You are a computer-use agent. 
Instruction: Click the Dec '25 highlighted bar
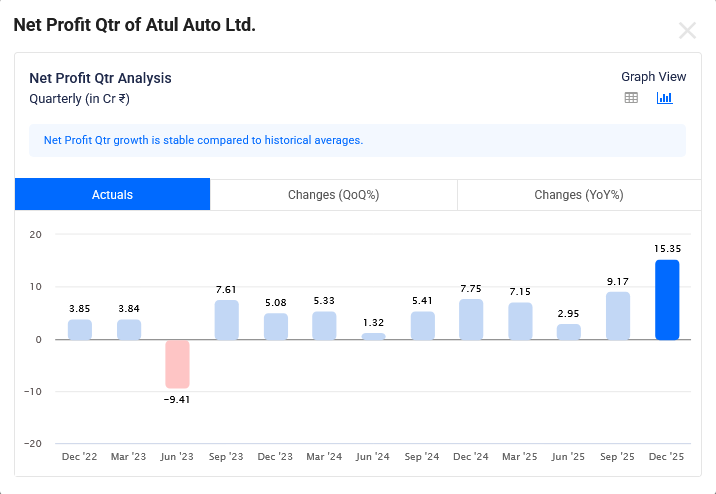pyautogui.click(x=667, y=300)
